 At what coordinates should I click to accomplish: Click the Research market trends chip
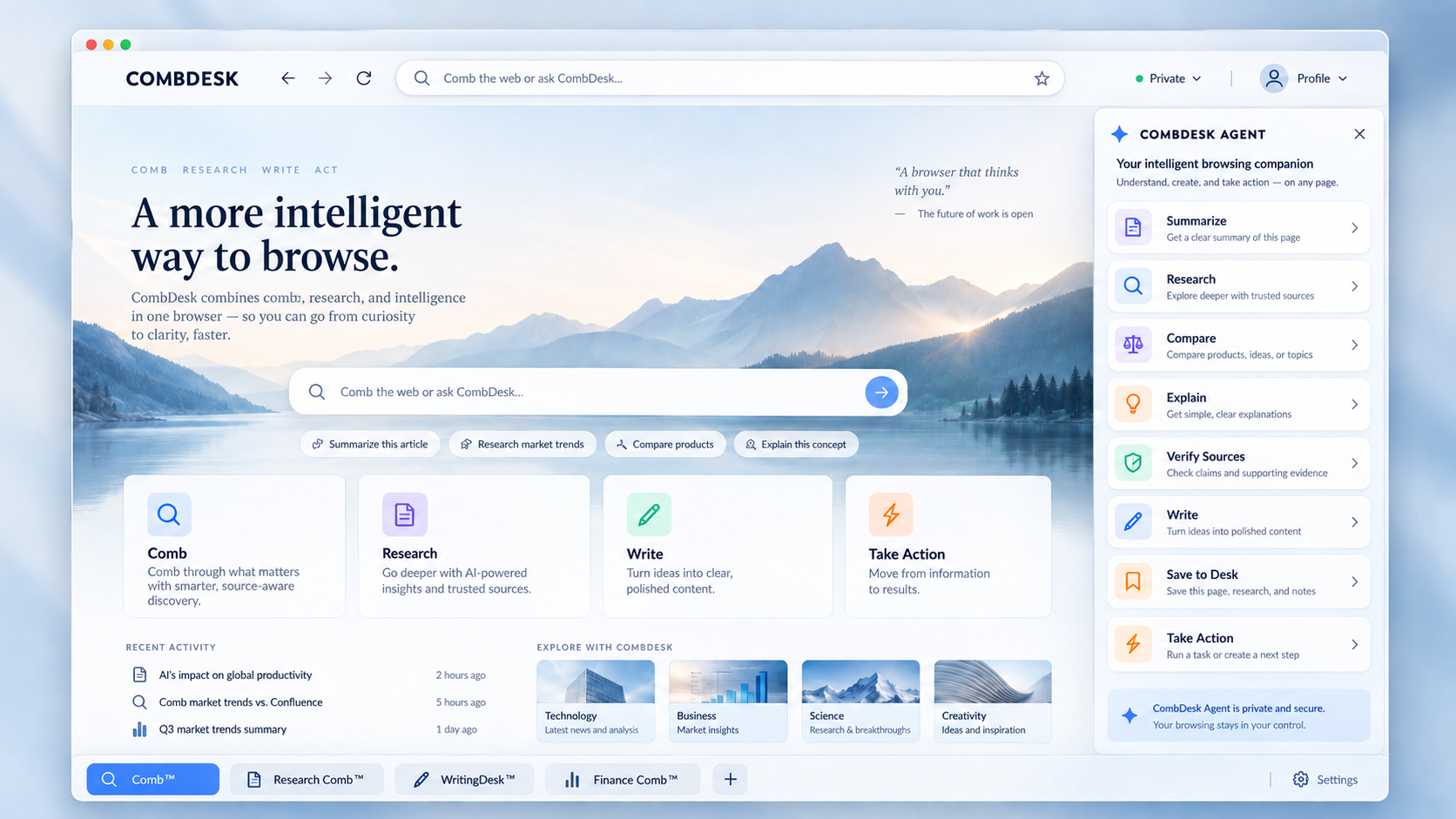(x=522, y=444)
